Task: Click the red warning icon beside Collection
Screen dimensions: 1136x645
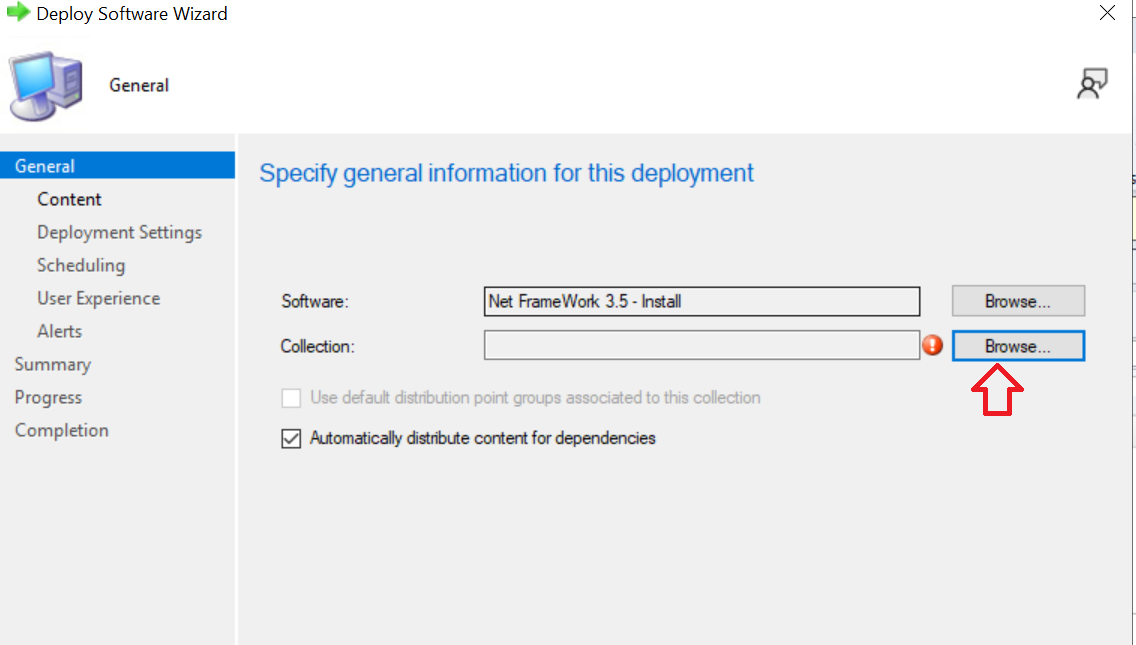Action: pos(932,345)
